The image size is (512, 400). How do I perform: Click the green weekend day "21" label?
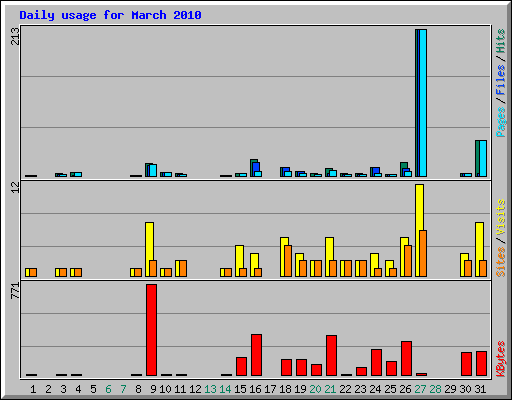pos(330,389)
